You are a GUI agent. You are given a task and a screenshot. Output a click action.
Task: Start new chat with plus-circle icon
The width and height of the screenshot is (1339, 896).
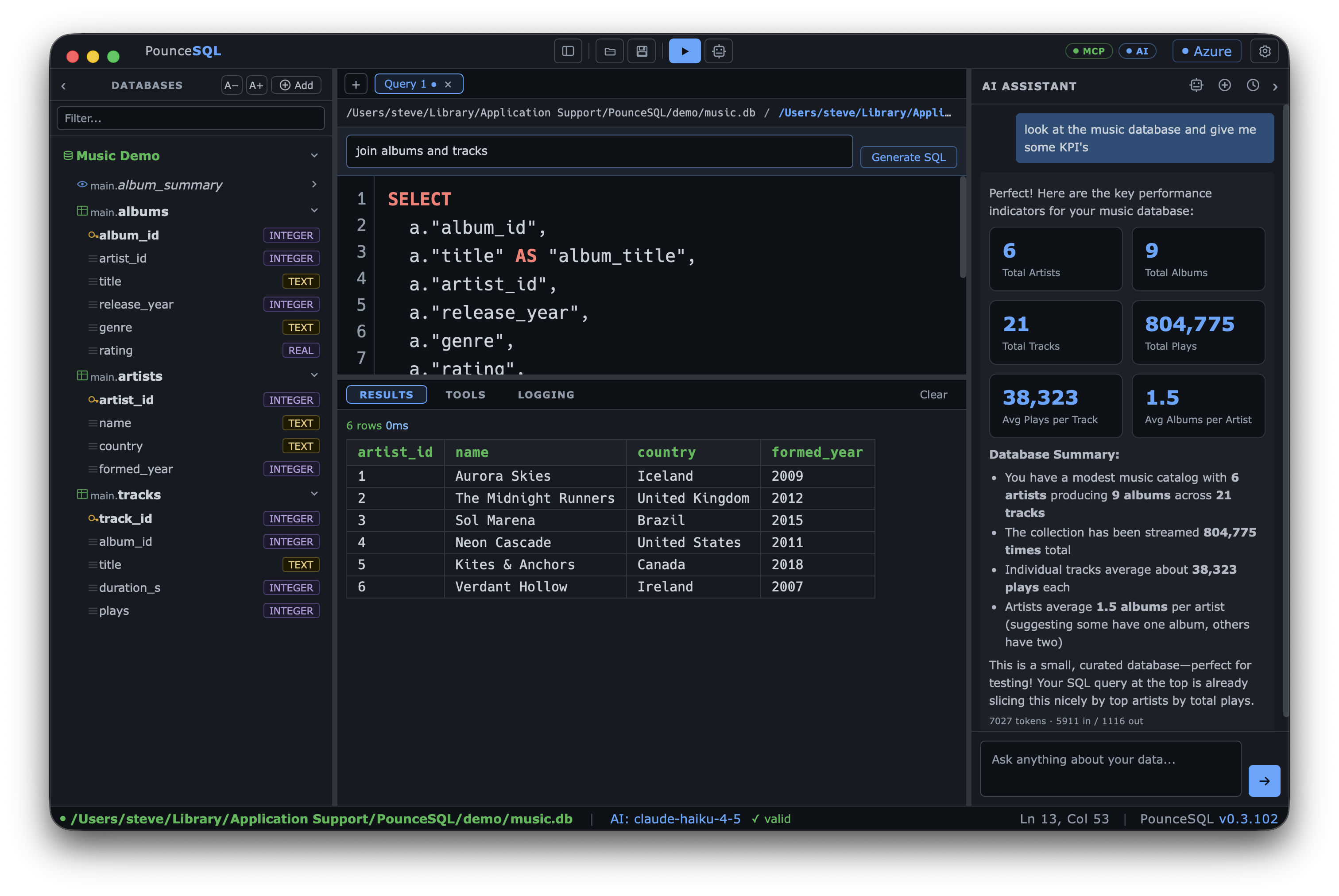(1224, 86)
